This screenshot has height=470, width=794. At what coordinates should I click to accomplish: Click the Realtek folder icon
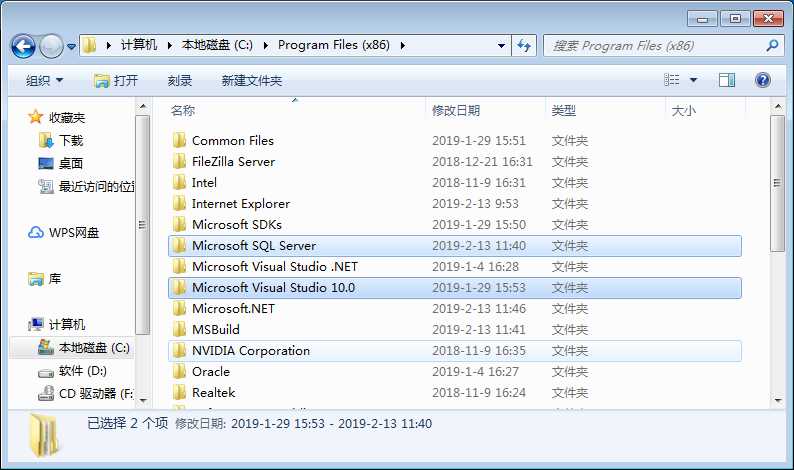pos(179,393)
